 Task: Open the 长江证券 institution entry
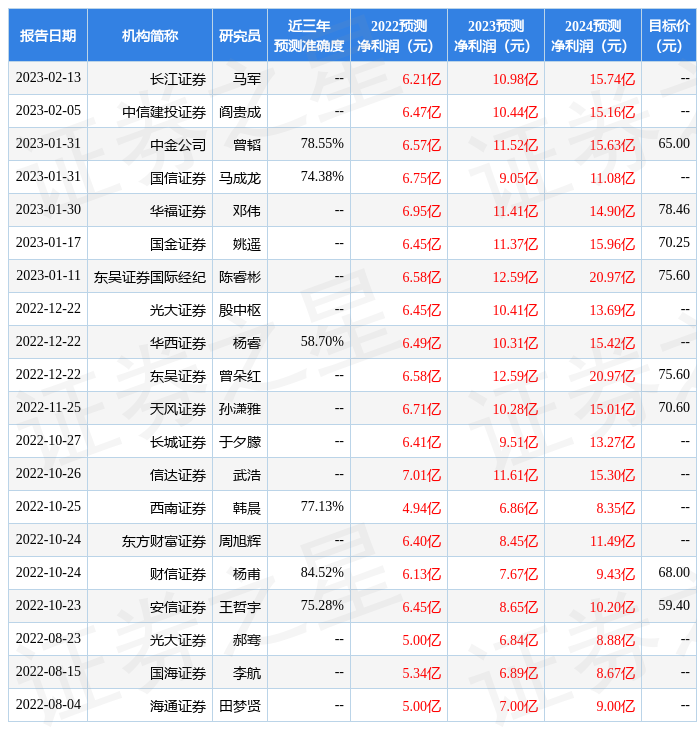click(178, 78)
